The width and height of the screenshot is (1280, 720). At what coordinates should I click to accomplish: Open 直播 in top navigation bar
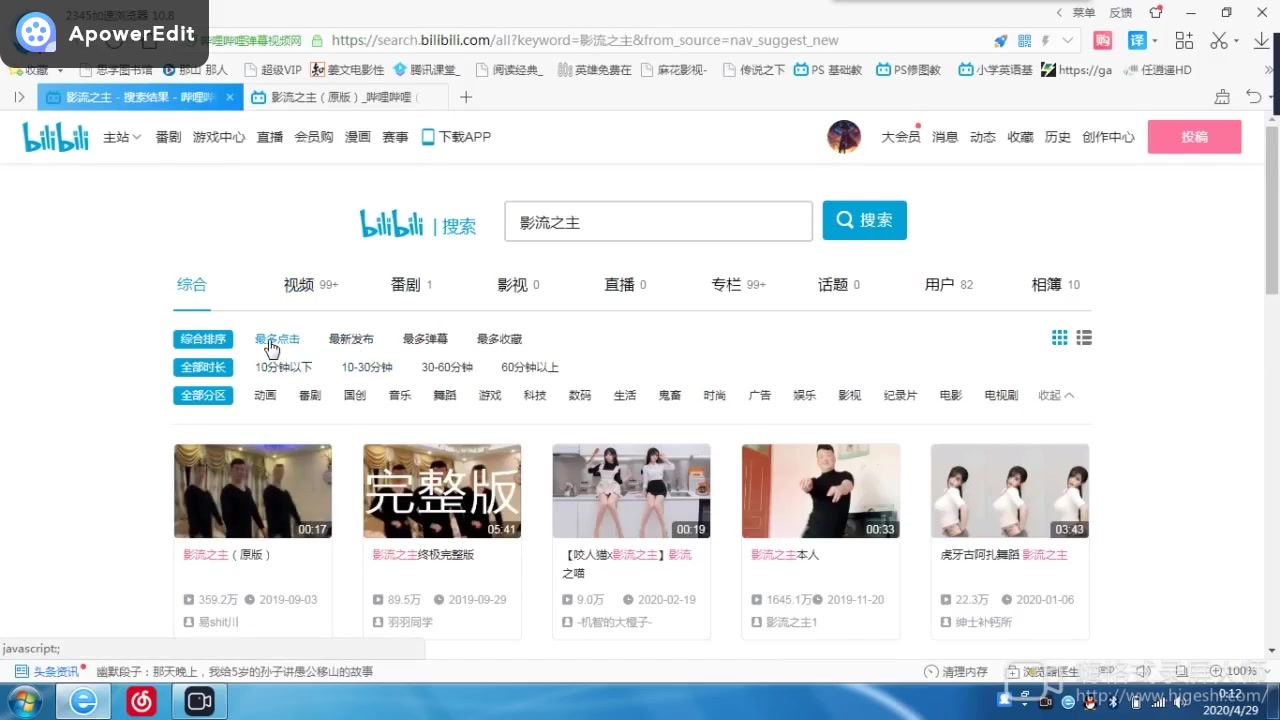tap(270, 137)
